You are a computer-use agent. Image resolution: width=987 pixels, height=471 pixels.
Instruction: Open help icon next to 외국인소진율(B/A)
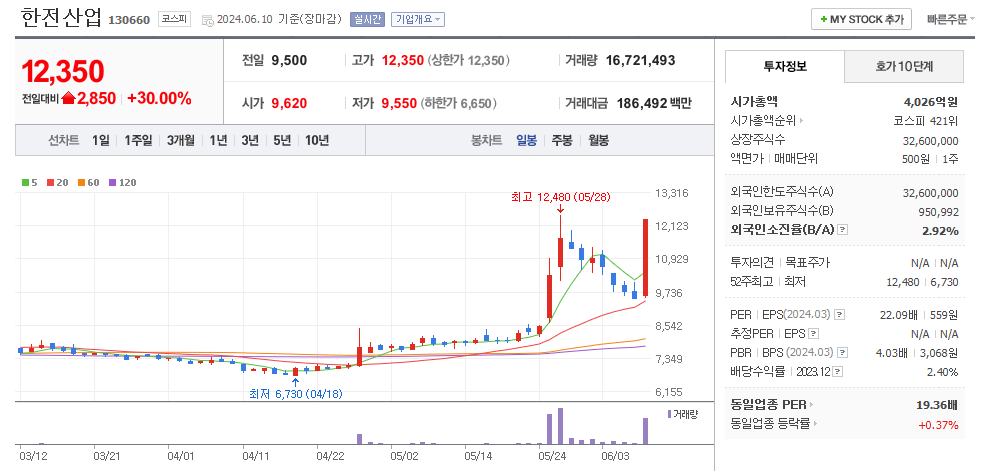tap(843, 230)
